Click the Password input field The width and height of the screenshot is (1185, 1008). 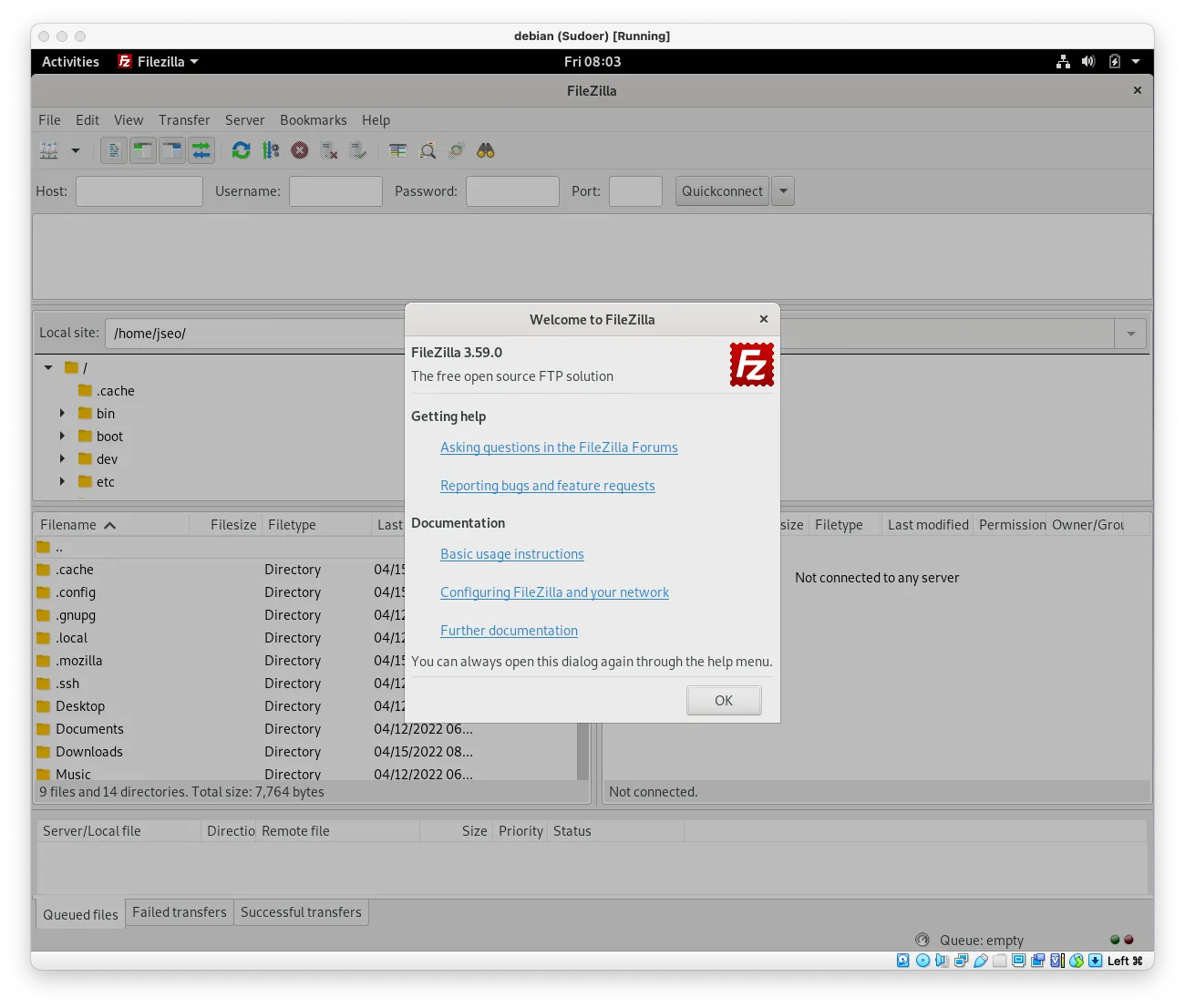tap(512, 191)
